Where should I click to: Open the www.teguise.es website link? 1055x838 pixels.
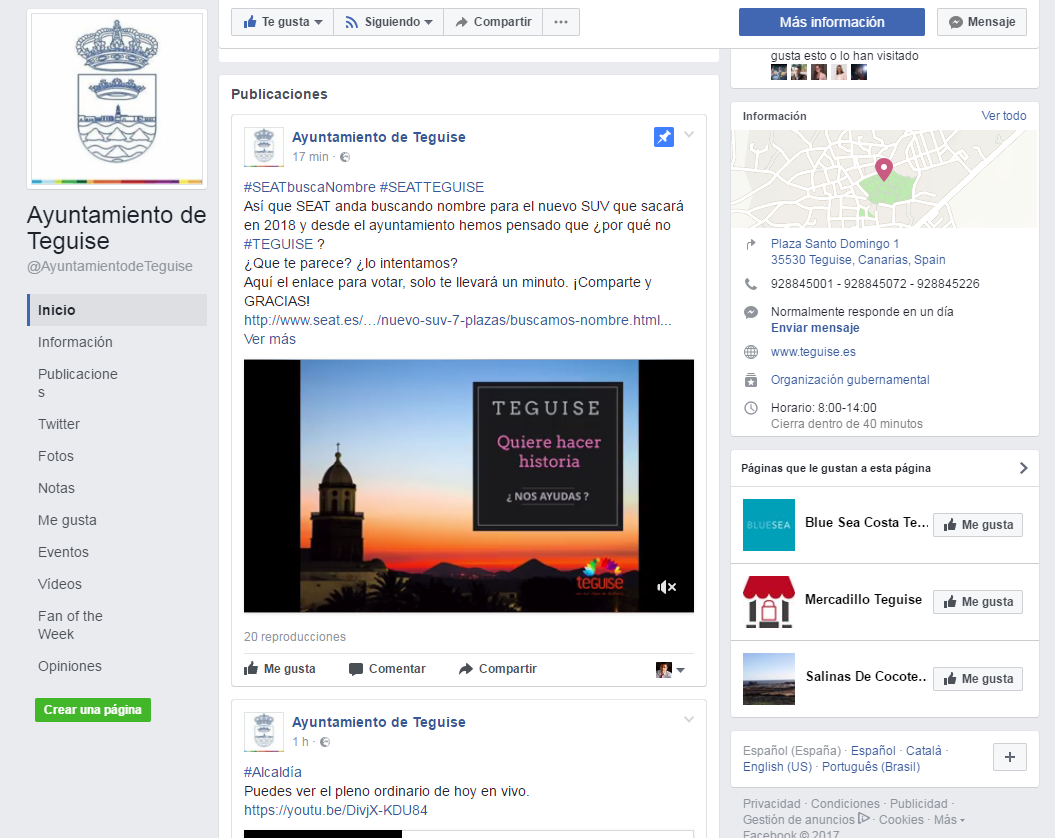[x=813, y=352]
